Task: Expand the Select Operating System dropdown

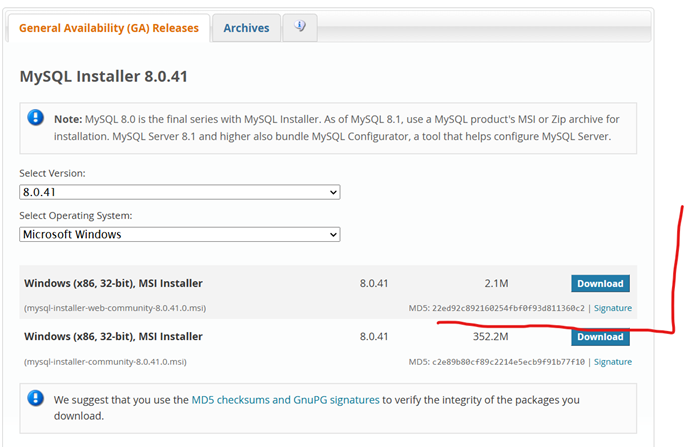Action: point(180,234)
